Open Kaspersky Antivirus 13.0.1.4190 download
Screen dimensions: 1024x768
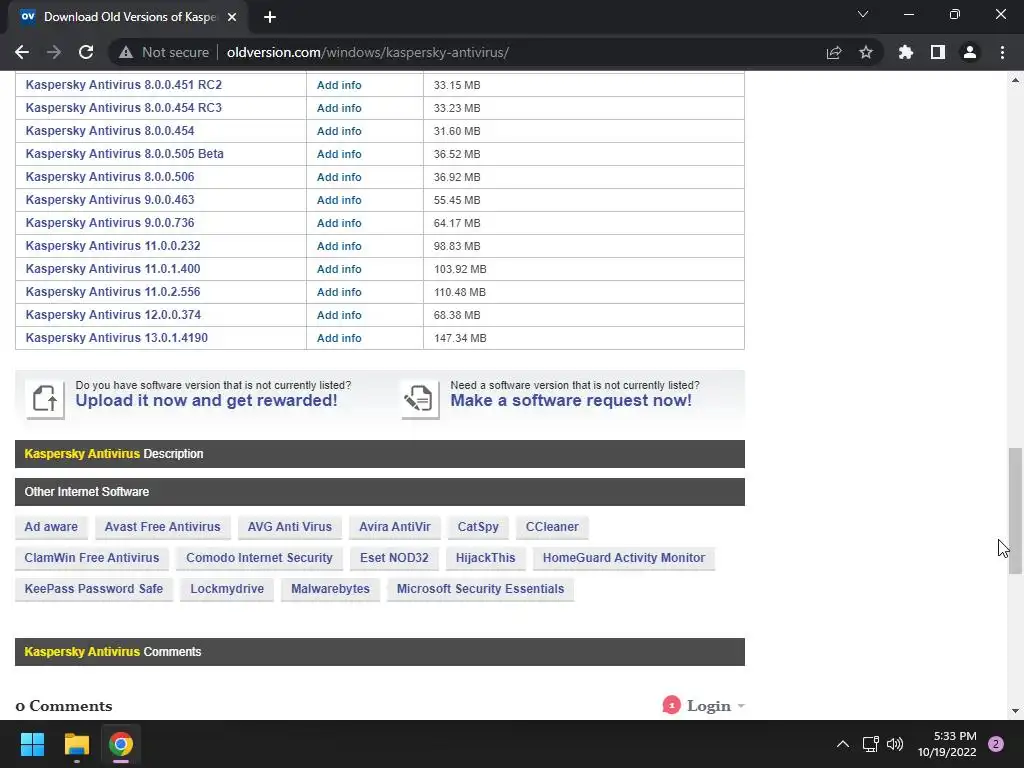[x=116, y=338]
